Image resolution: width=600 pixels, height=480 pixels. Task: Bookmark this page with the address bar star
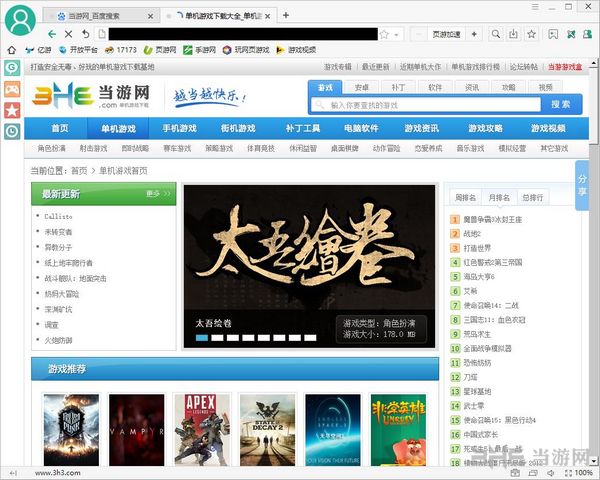[384, 34]
